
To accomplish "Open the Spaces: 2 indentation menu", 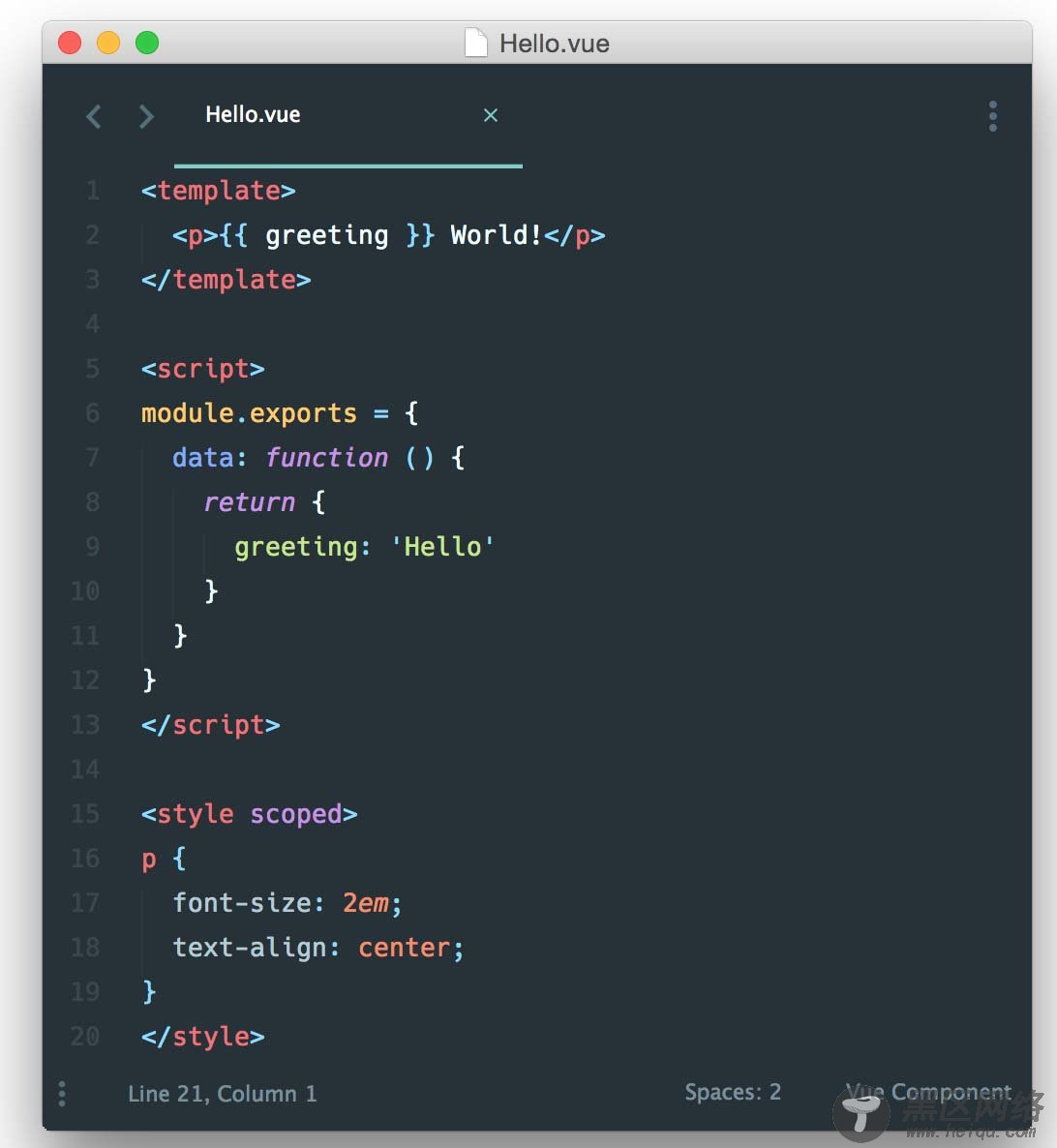I will coord(732,1093).
